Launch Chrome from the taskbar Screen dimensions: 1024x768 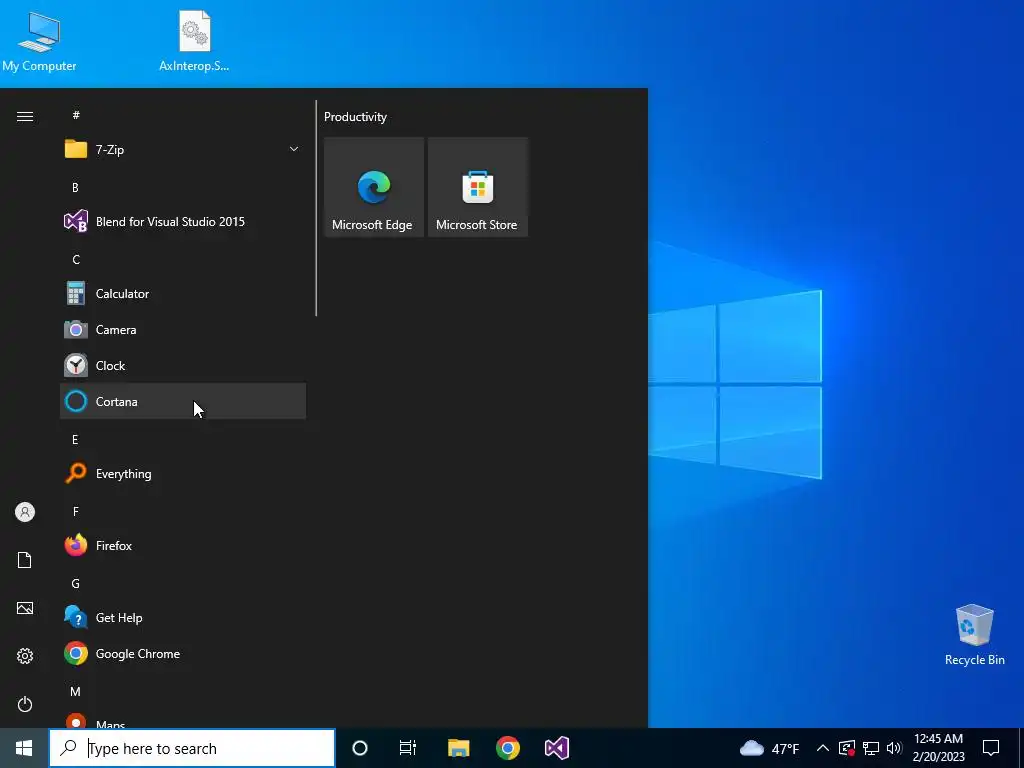pyautogui.click(x=507, y=748)
